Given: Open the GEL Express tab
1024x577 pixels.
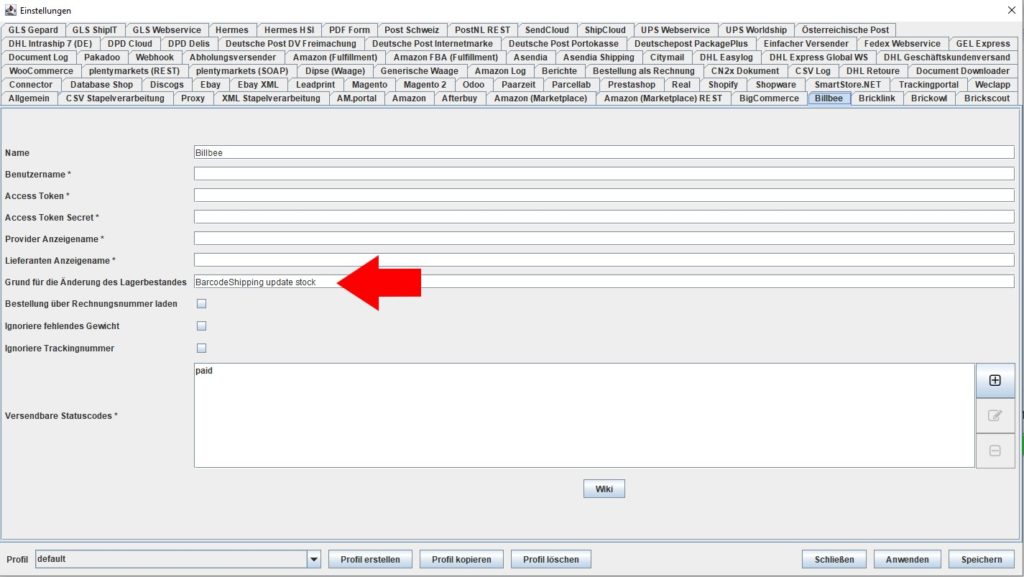Looking at the screenshot, I should (983, 44).
